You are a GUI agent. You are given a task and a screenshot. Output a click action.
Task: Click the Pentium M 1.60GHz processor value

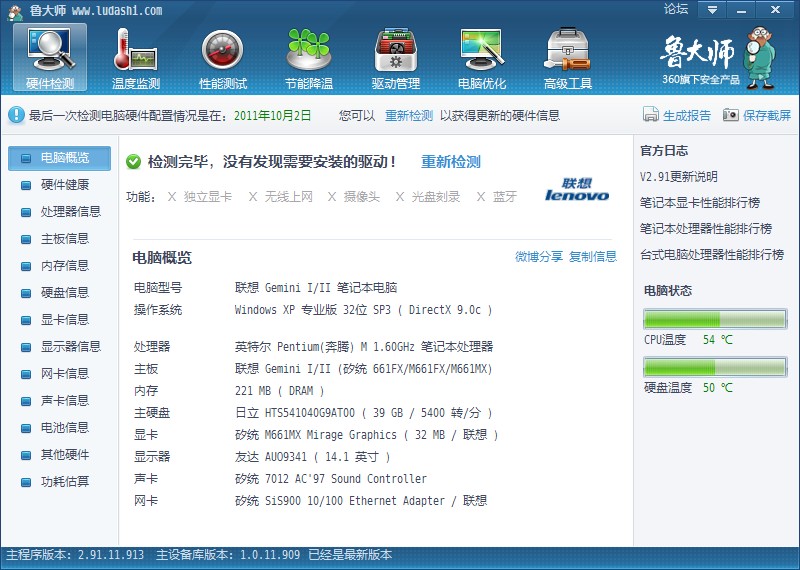[x=364, y=347]
